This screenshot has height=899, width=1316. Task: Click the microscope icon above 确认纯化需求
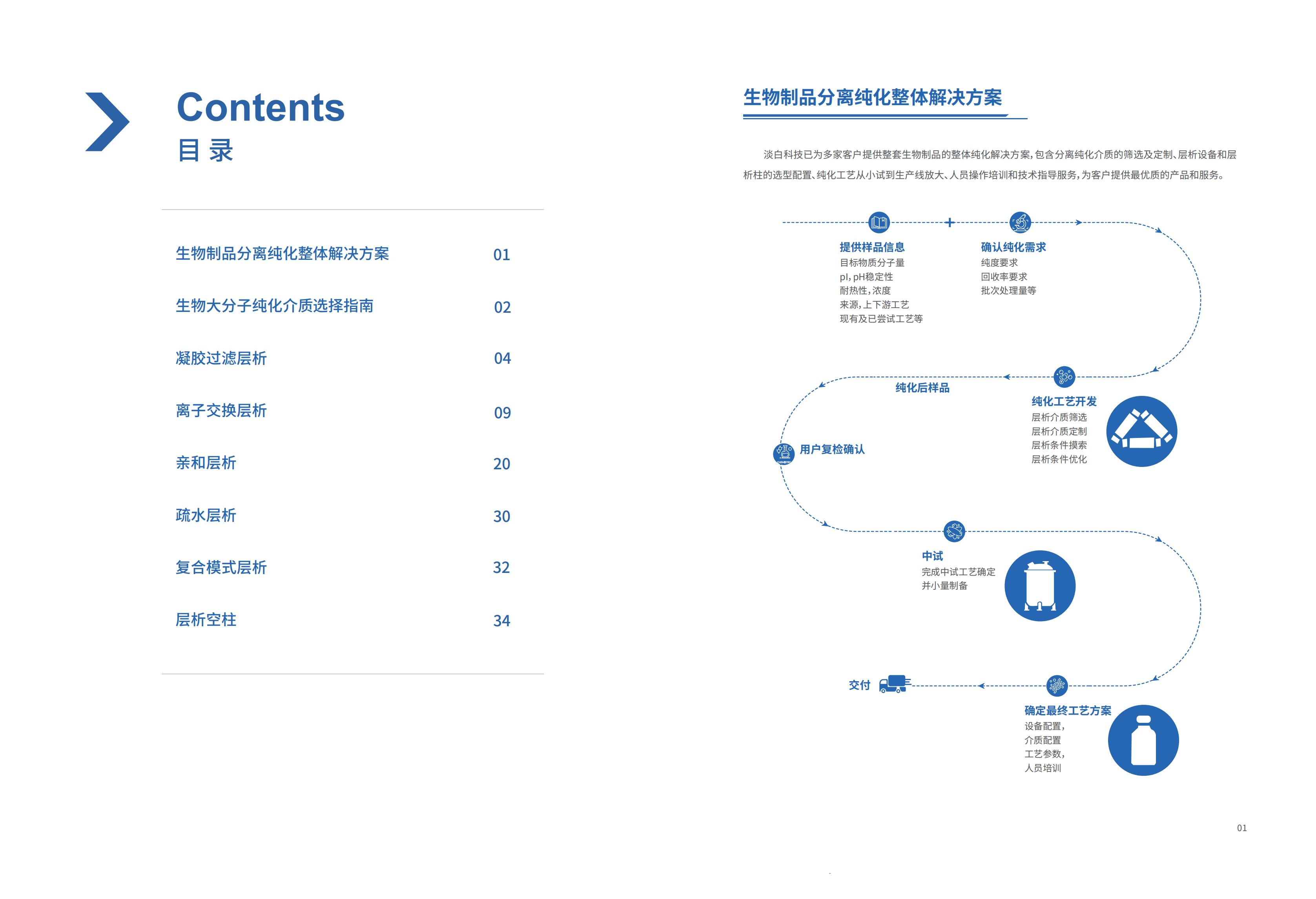[x=1021, y=222]
